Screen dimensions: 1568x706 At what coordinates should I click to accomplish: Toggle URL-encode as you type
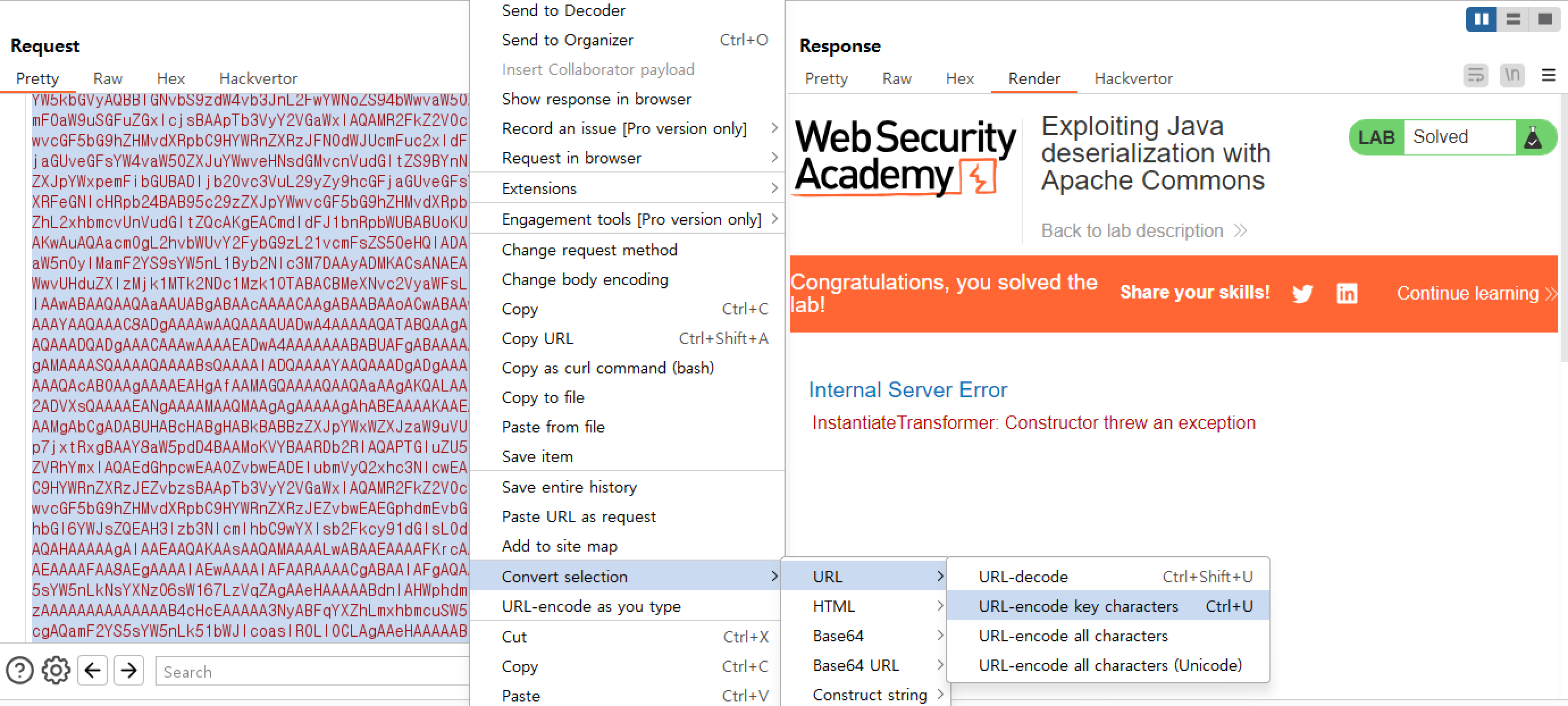click(627, 606)
